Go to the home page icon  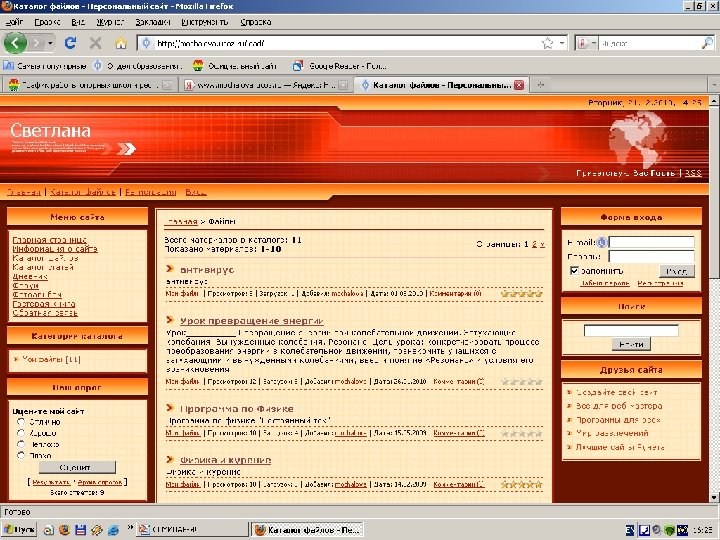click(x=121, y=43)
